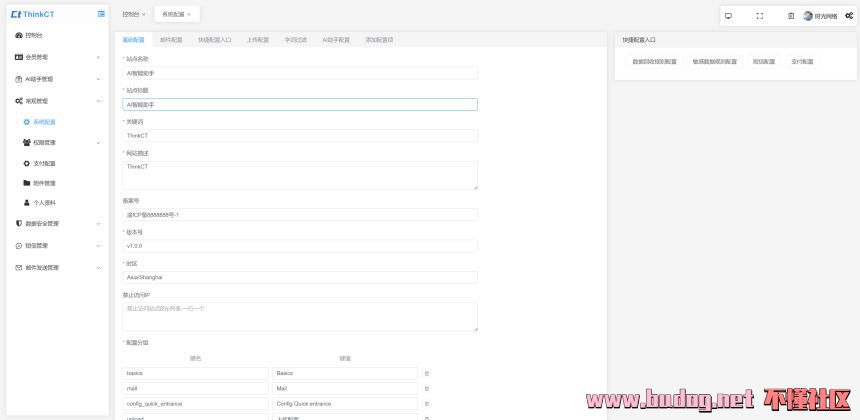Viewport: 860px width, 420px height.
Task: Open the 邮件发送管理 envelope menu
Action: click(58, 268)
